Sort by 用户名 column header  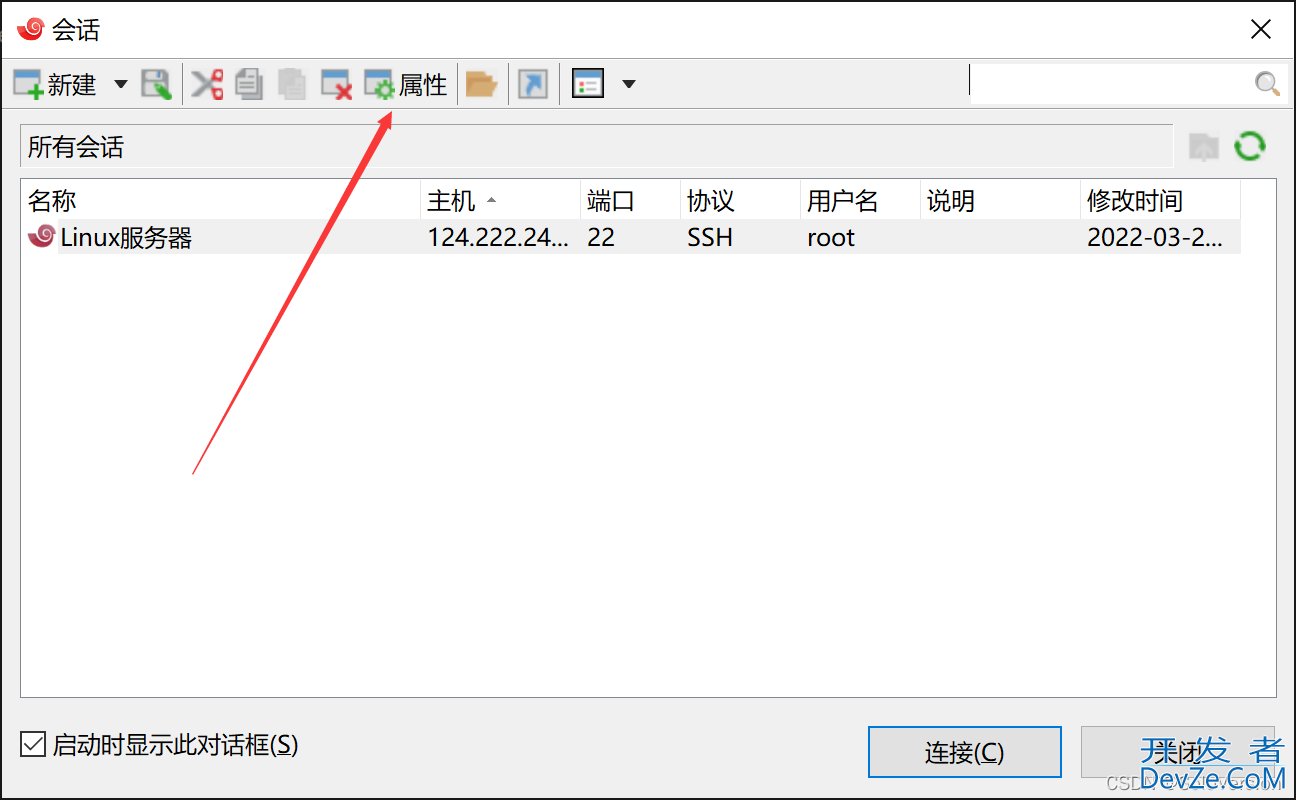(860, 201)
